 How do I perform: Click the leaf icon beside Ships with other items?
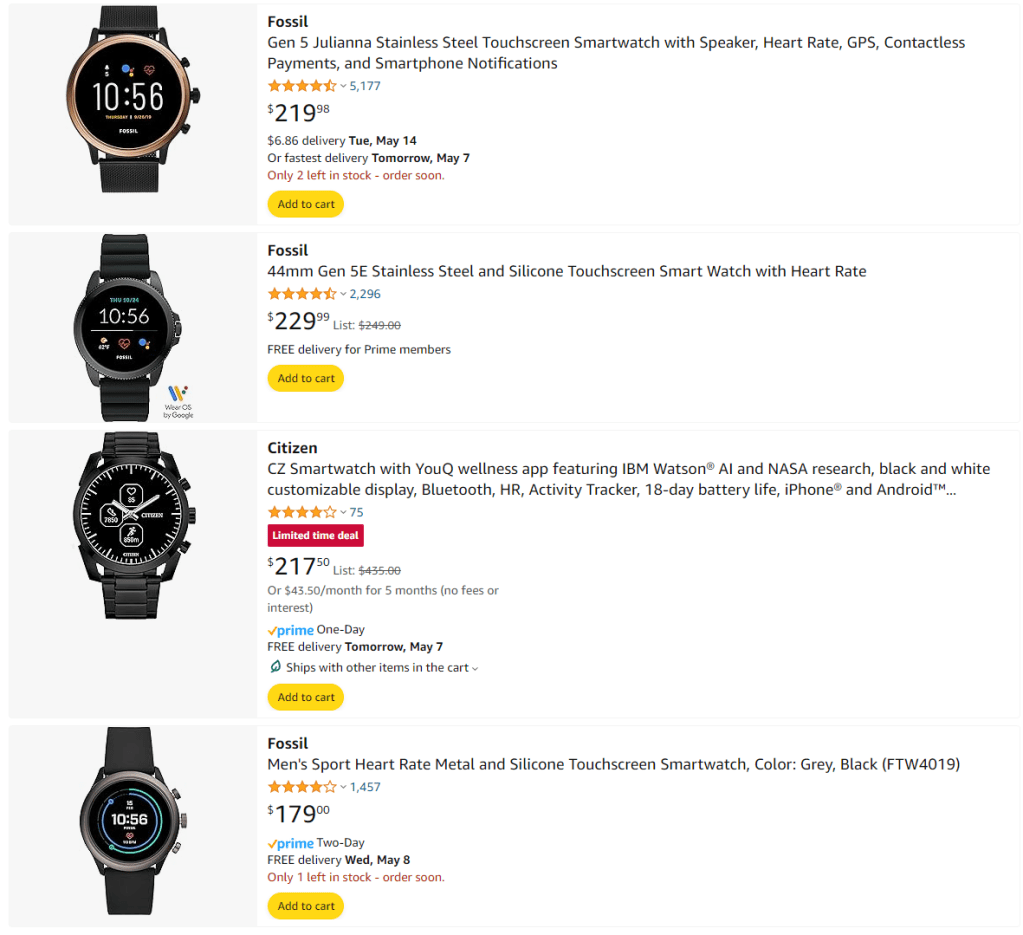pyautogui.click(x=275, y=667)
